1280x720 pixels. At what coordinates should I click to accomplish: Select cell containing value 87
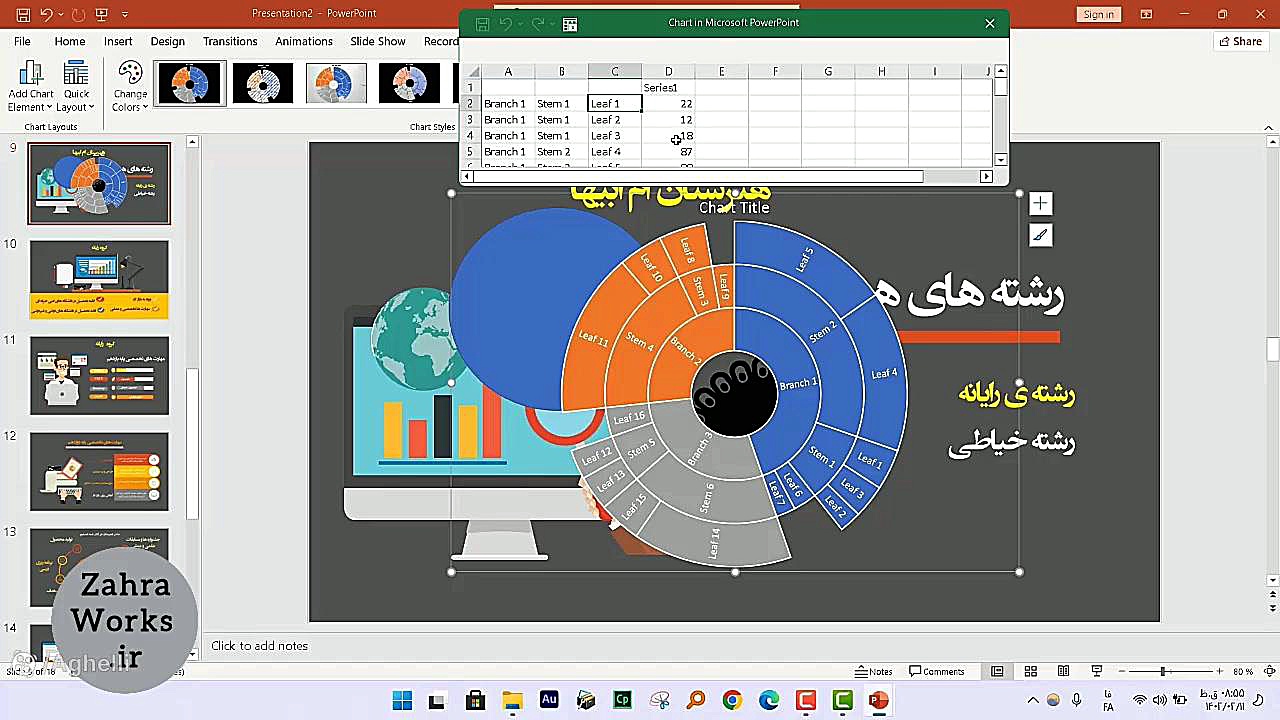(x=668, y=152)
